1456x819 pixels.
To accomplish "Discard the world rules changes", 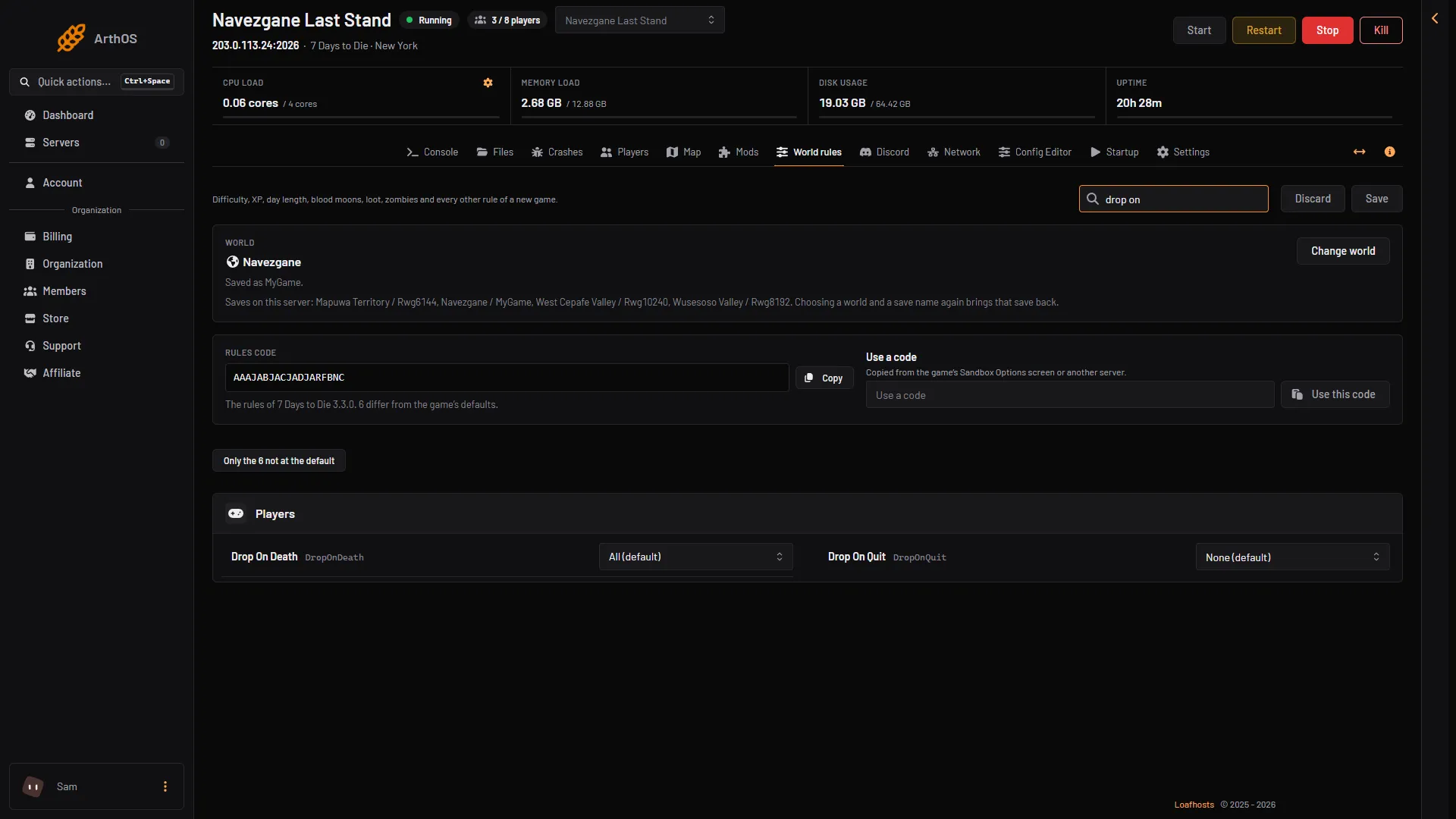I will click(x=1313, y=199).
